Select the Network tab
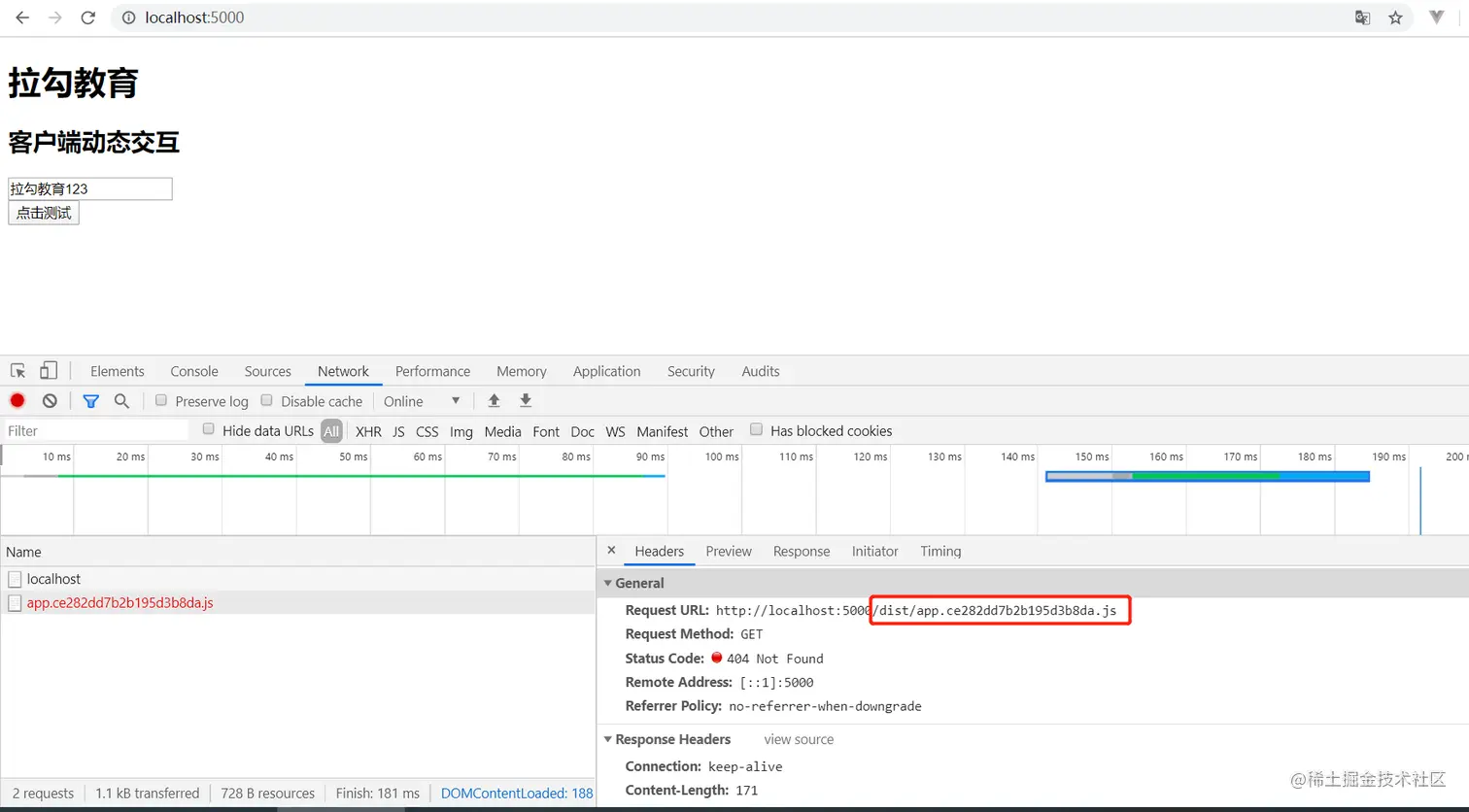The height and width of the screenshot is (812, 1469). pyautogui.click(x=343, y=371)
